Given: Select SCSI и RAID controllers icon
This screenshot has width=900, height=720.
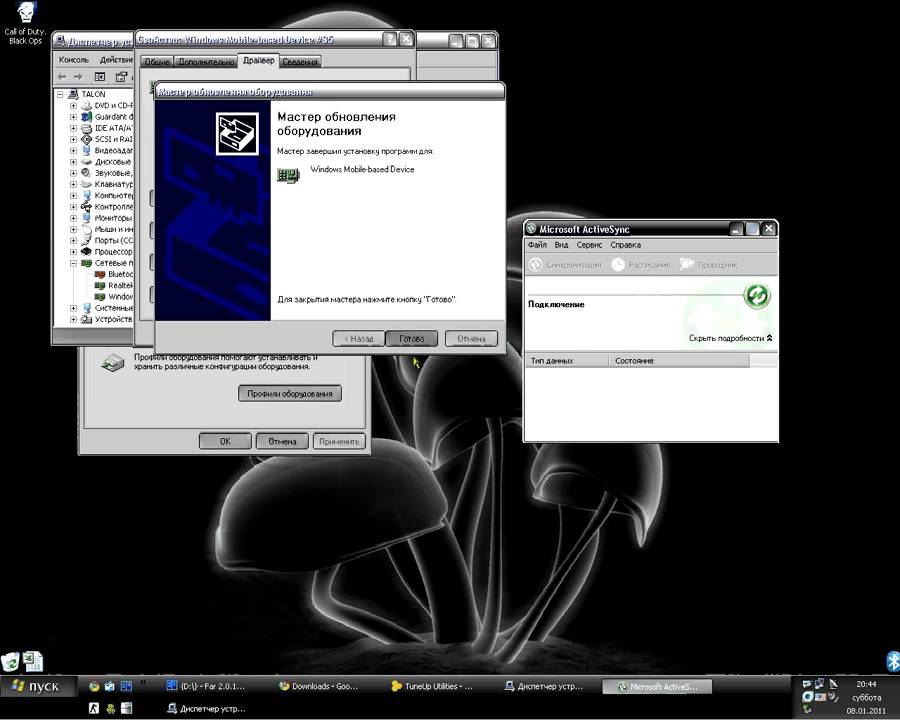Looking at the screenshot, I should point(86,139).
